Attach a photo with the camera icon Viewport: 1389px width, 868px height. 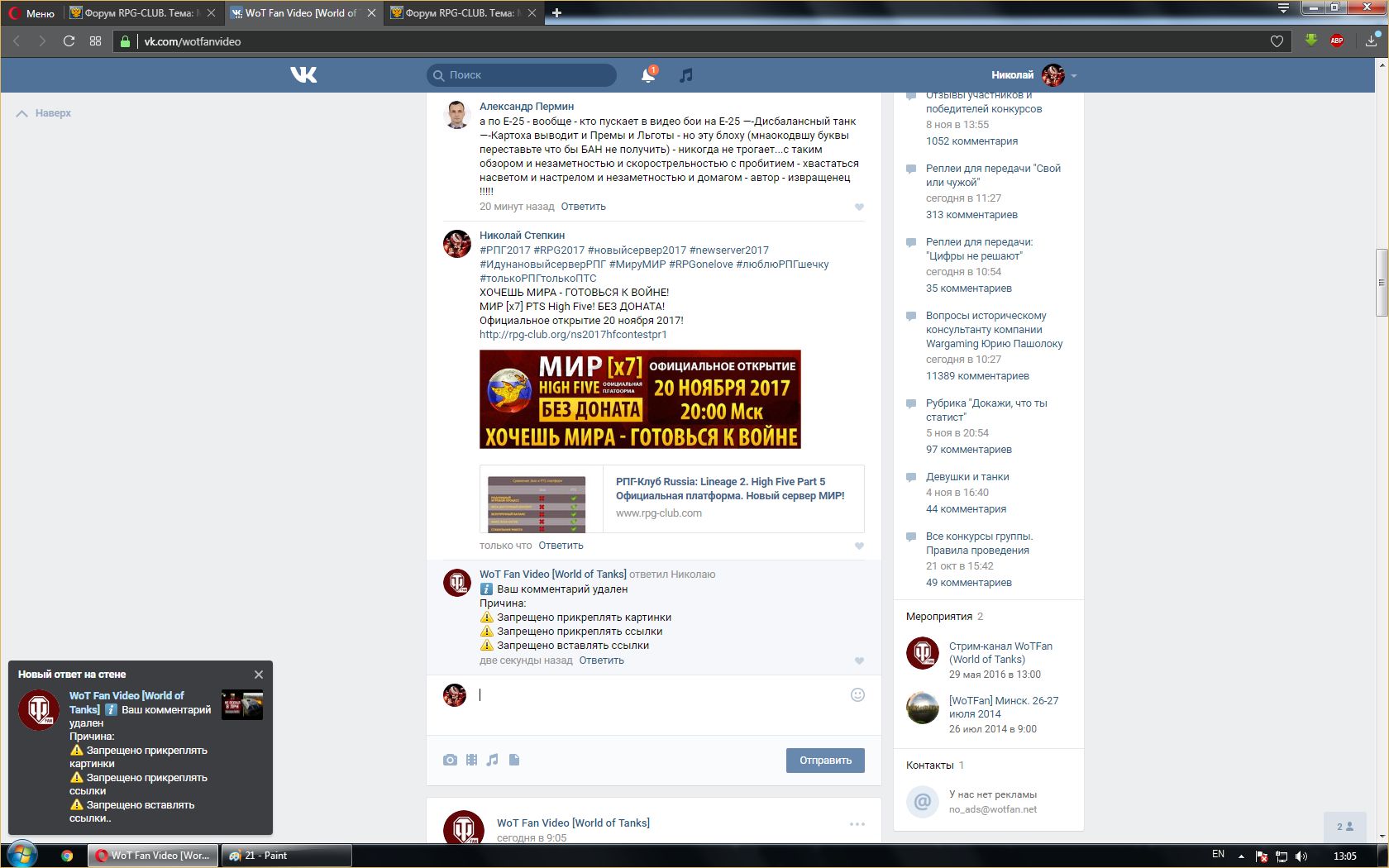click(x=450, y=760)
